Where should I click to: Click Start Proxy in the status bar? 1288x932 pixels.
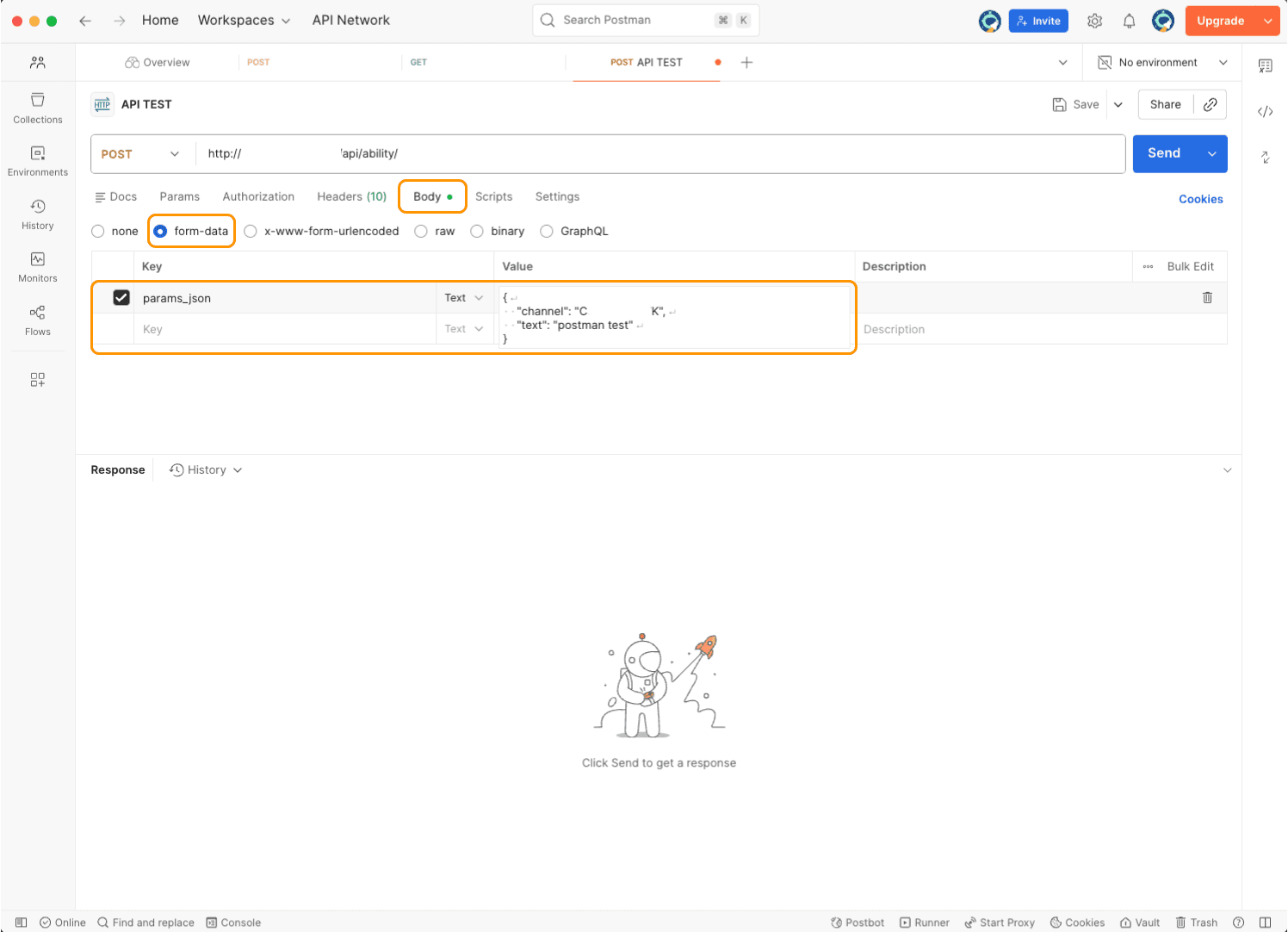[x=1000, y=923]
